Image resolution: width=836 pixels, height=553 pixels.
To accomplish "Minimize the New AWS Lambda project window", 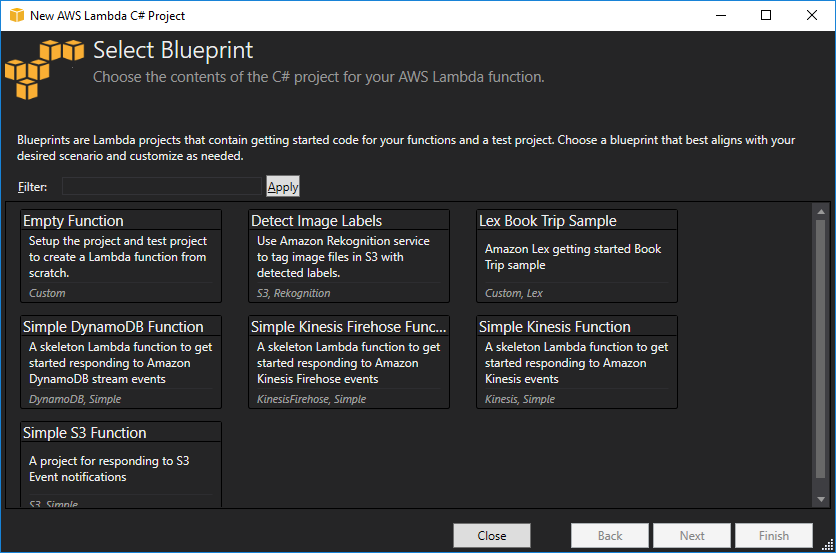I will pyautogui.click(x=720, y=15).
